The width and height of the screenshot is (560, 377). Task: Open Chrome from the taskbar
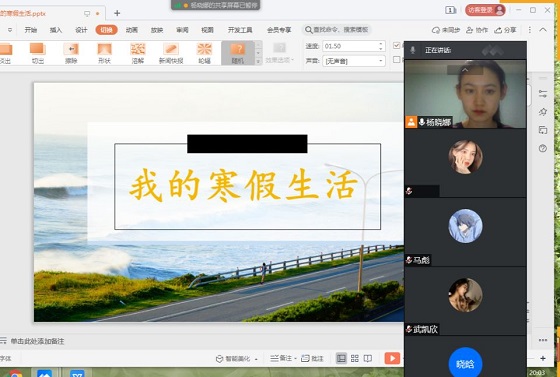coord(14,374)
